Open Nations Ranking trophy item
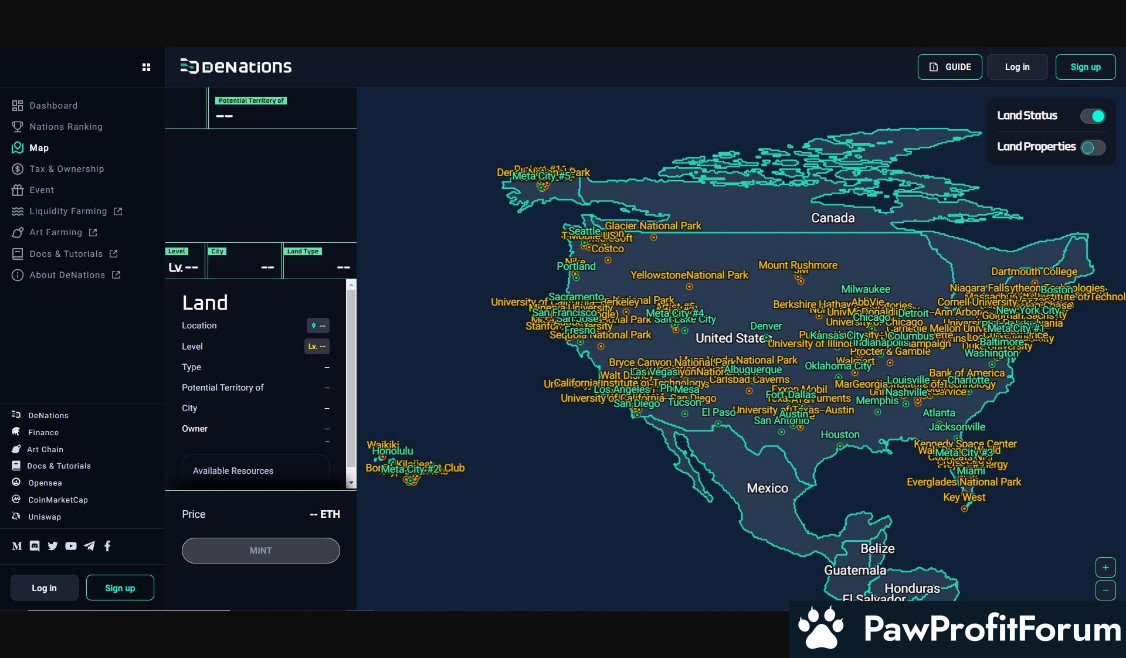The image size is (1126, 658). click(x=57, y=126)
